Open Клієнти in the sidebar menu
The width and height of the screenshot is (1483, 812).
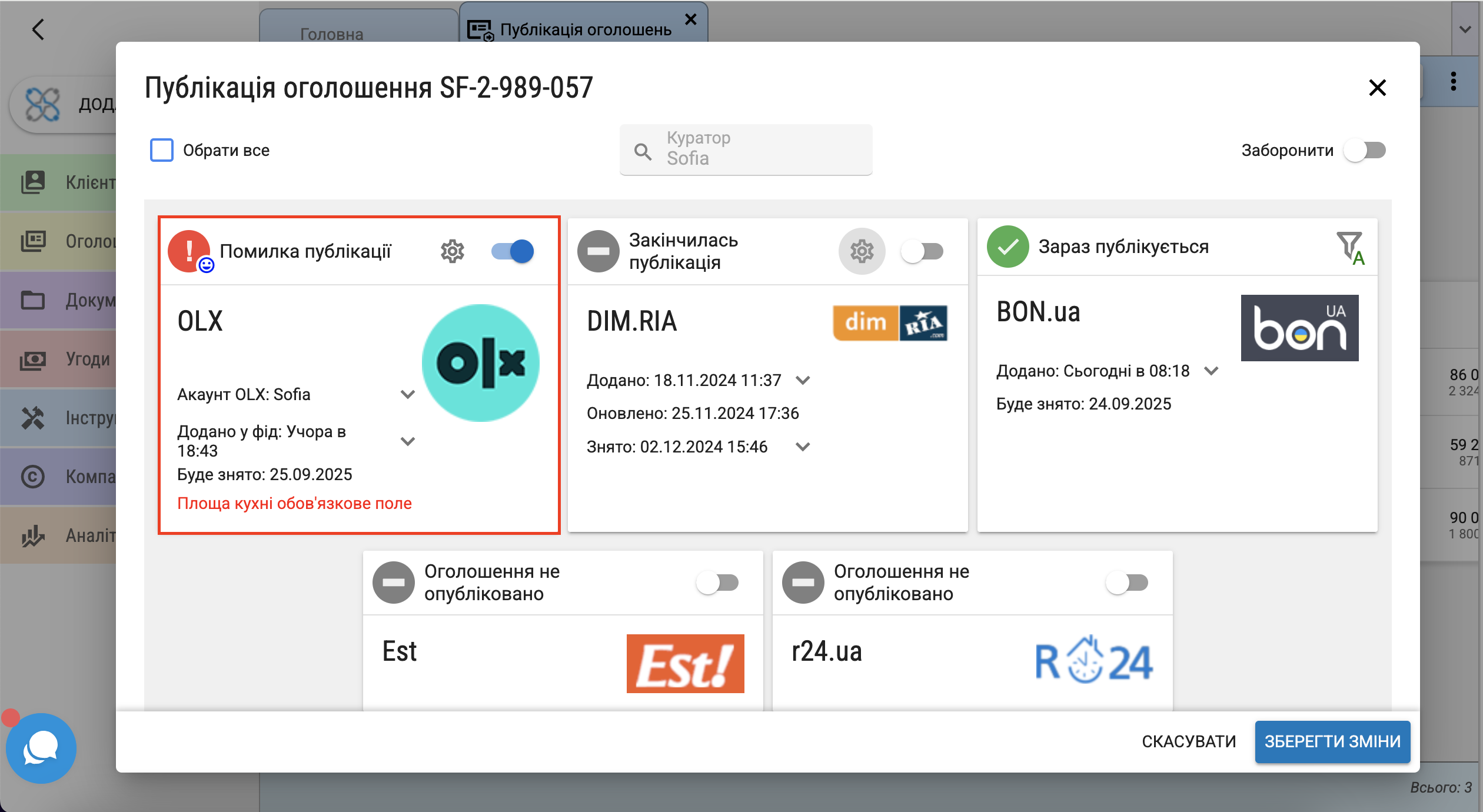(59, 182)
